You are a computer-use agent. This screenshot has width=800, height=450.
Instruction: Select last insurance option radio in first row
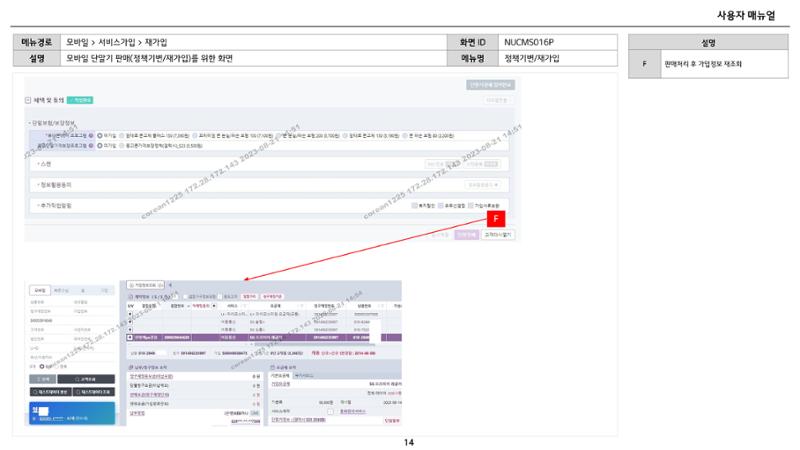pyautogui.click(x=405, y=136)
